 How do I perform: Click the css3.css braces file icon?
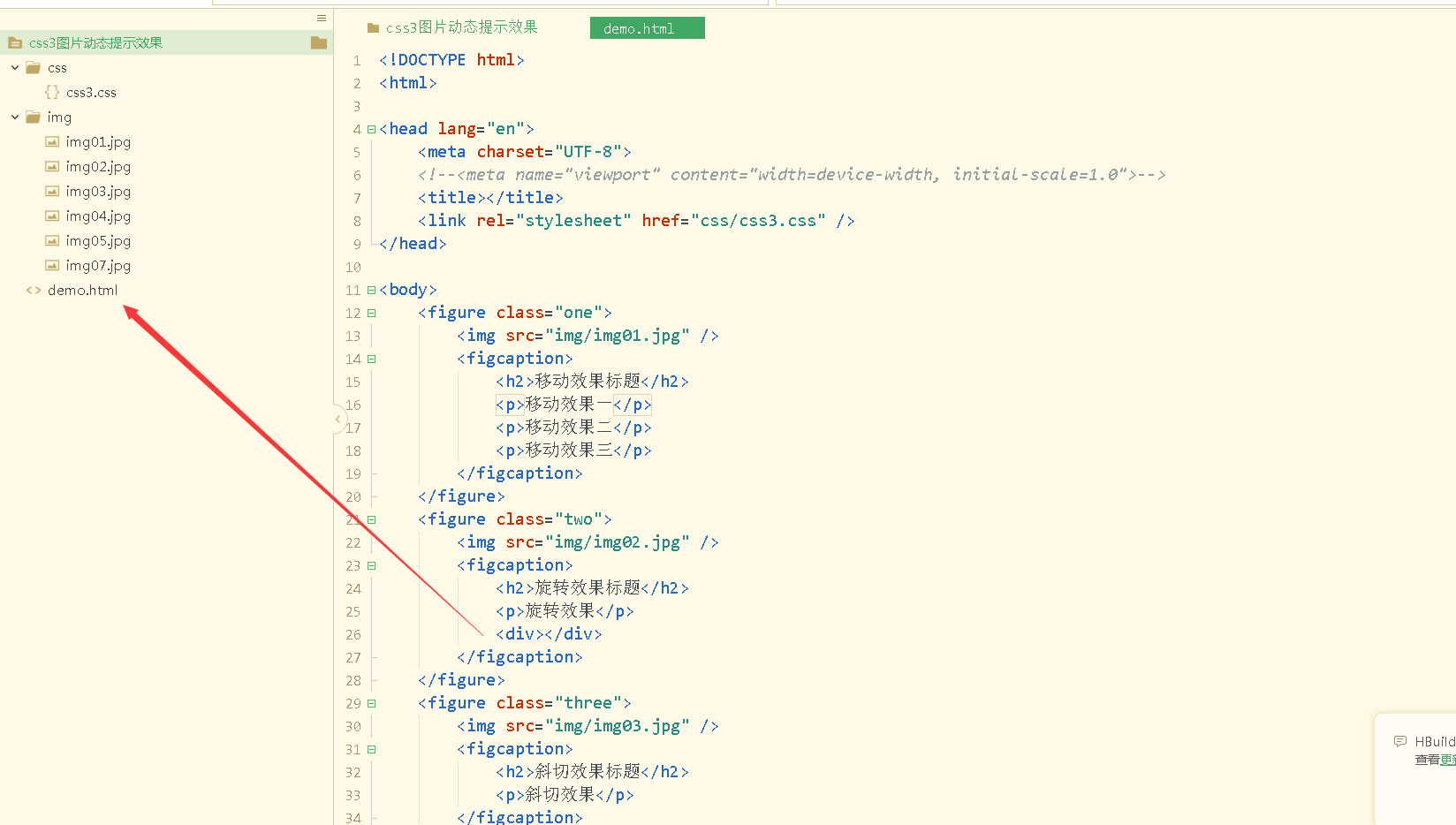pos(52,92)
